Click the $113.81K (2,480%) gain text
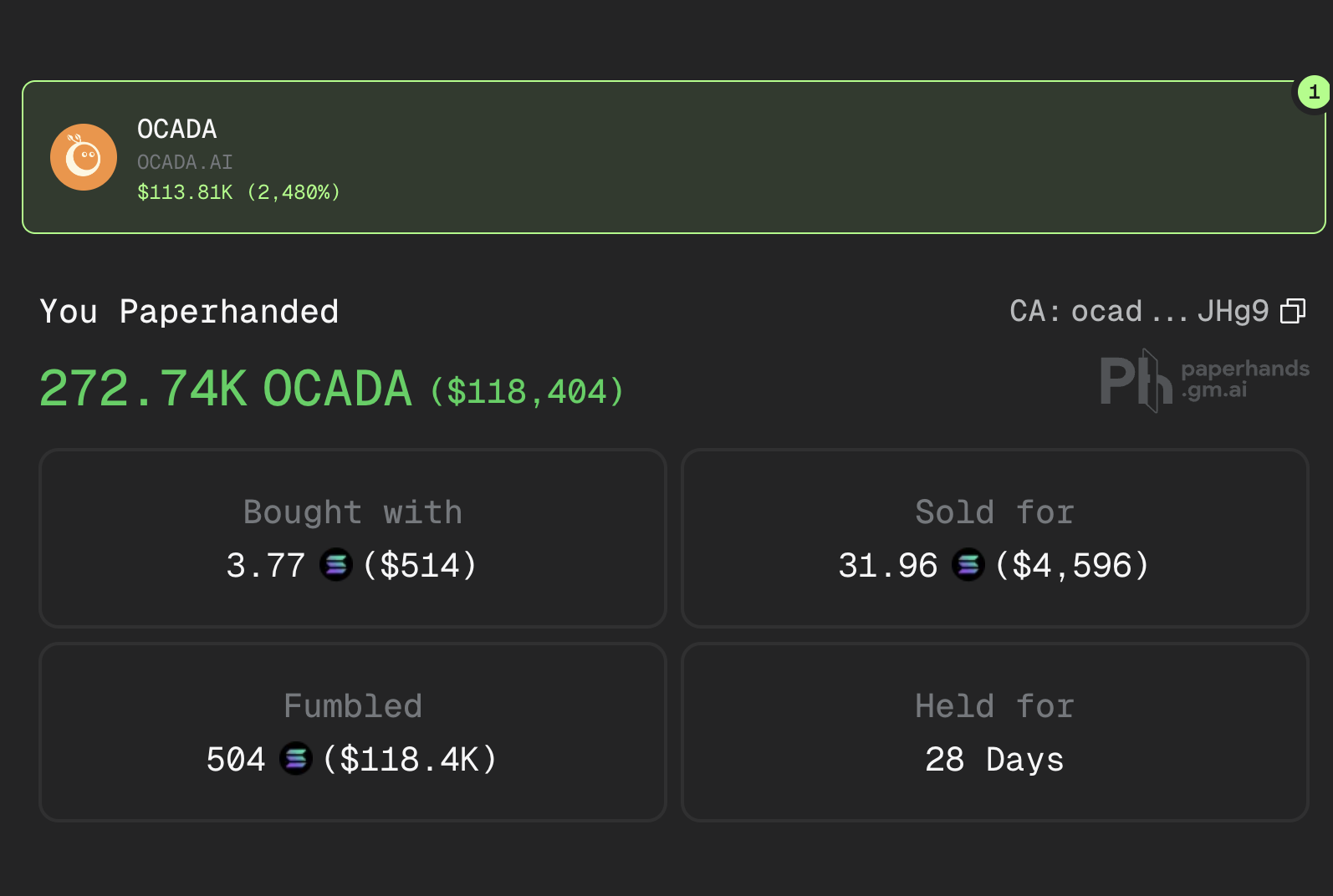The height and width of the screenshot is (896, 1333). coord(239,192)
